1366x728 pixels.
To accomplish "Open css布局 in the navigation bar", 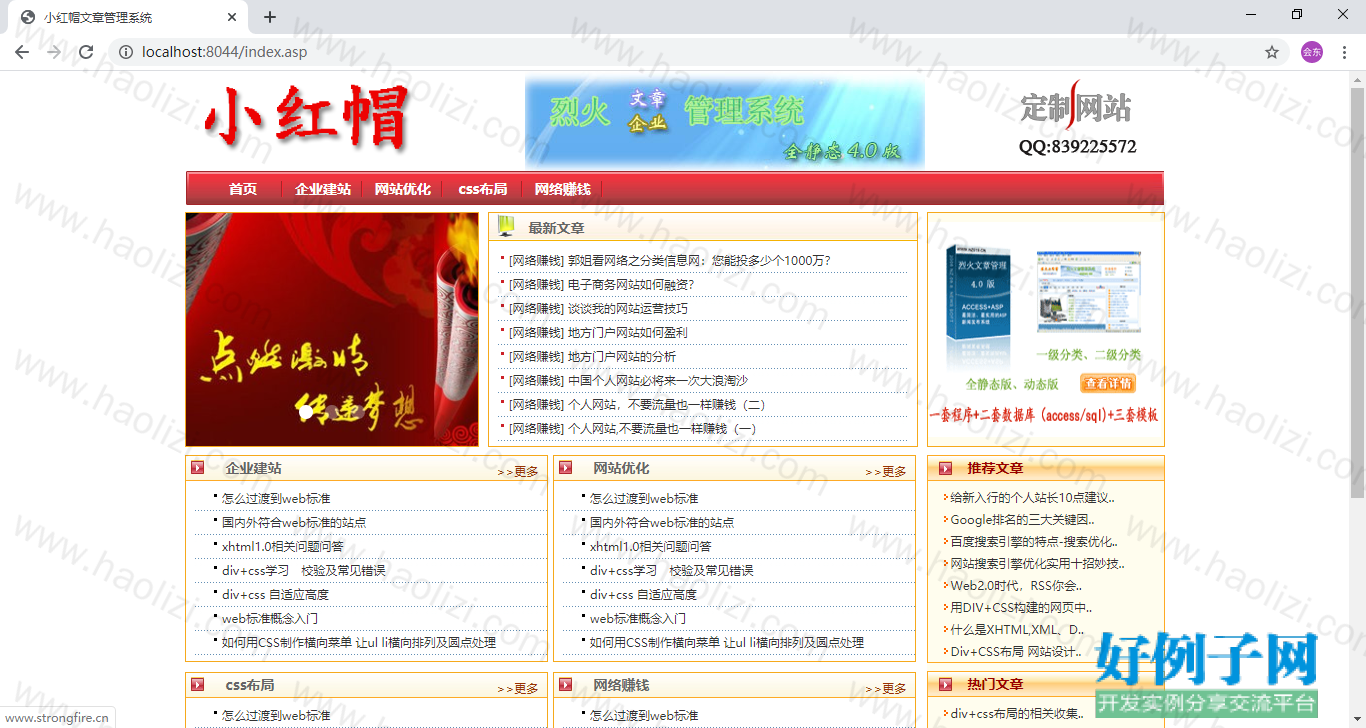I will click(483, 189).
